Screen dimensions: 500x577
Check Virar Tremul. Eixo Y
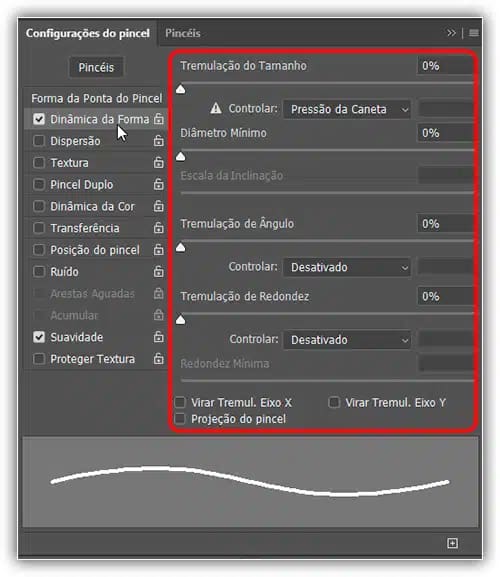(334, 402)
